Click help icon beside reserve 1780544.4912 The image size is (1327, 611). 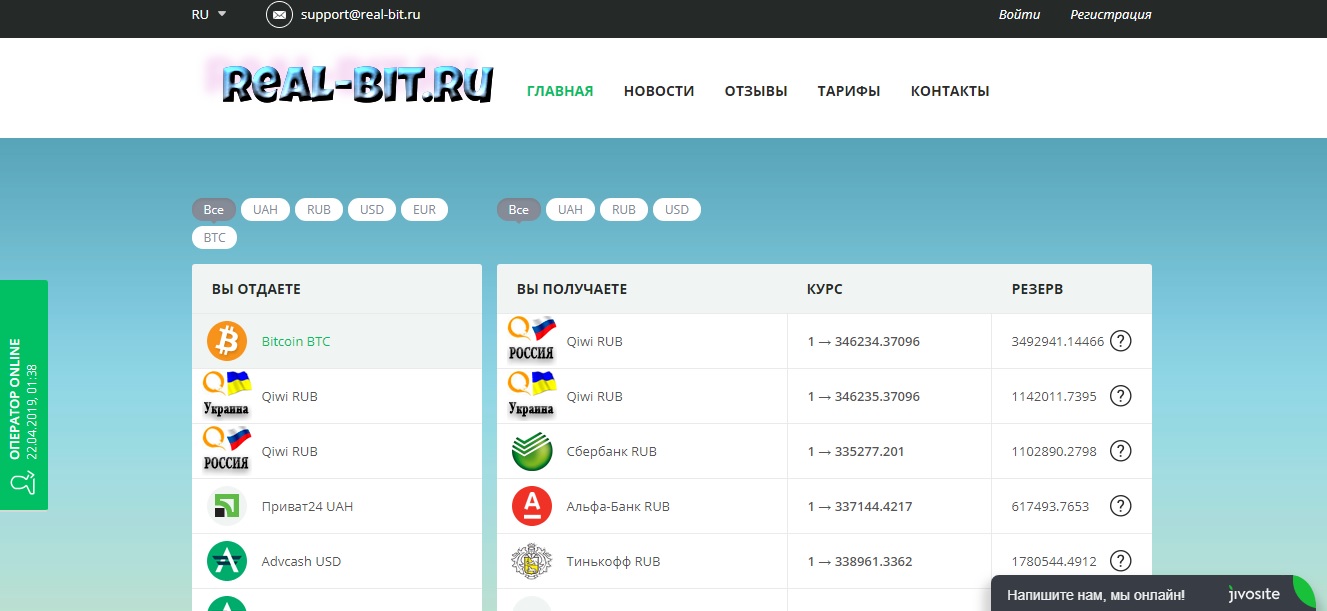tap(1121, 561)
